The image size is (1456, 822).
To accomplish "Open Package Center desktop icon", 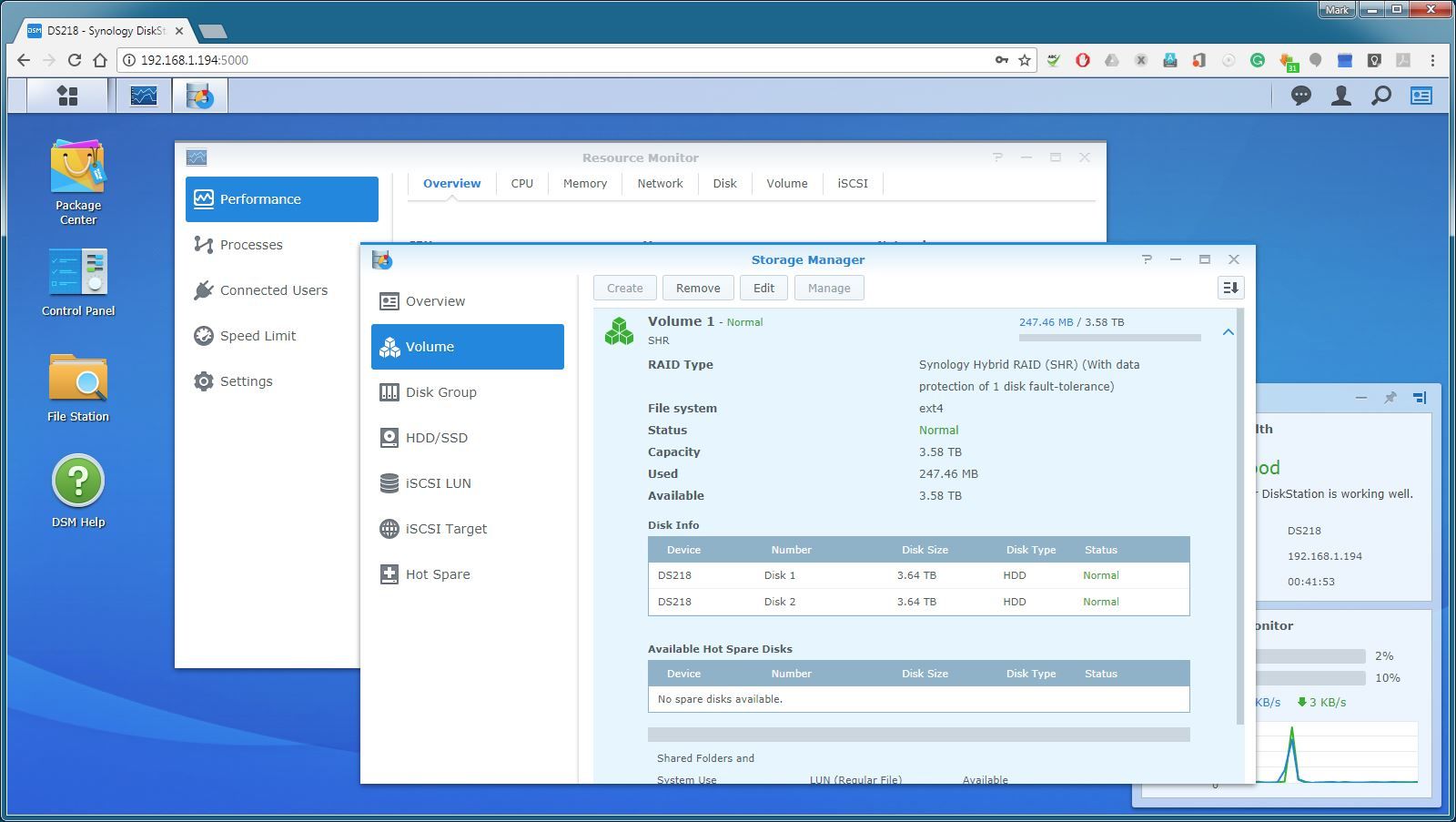I will [78, 182].
